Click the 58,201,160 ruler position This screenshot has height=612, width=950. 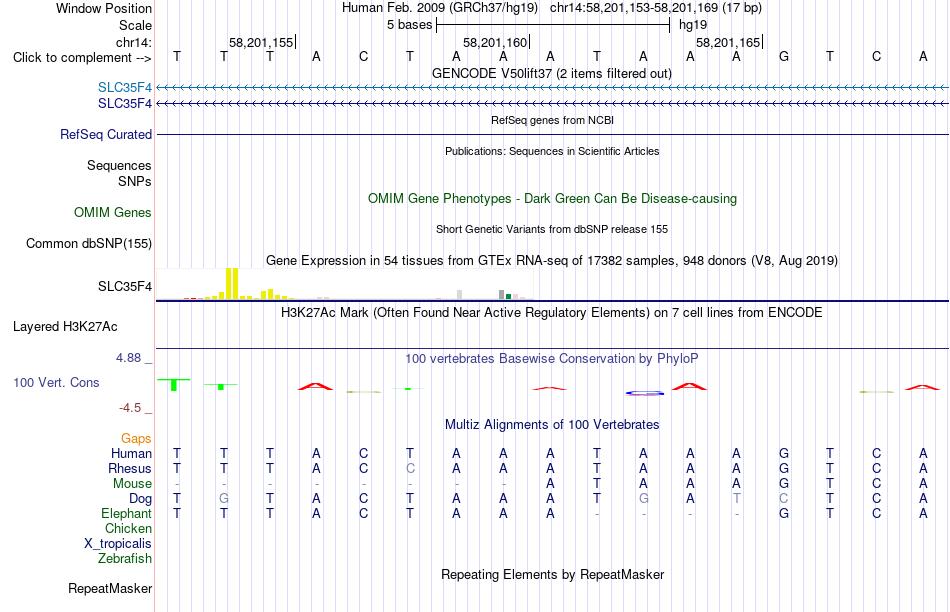coord(495,42)
